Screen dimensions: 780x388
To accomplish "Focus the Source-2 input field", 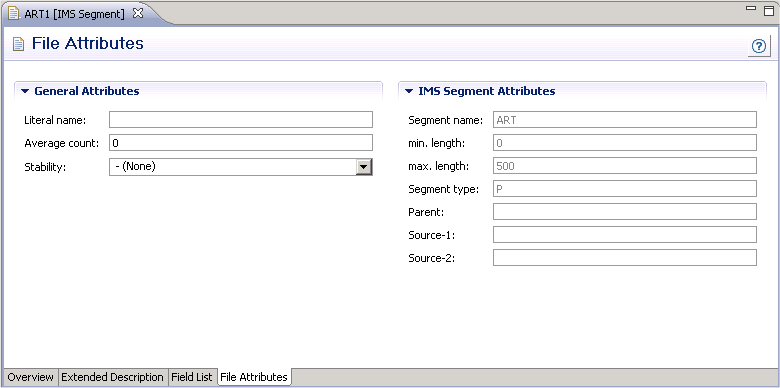I will [x=625, y=257].
